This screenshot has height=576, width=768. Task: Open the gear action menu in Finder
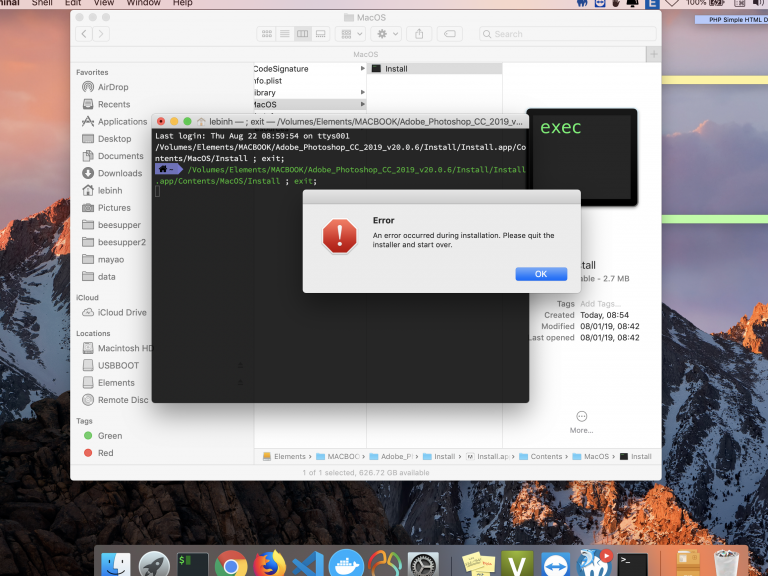point(387,34)
